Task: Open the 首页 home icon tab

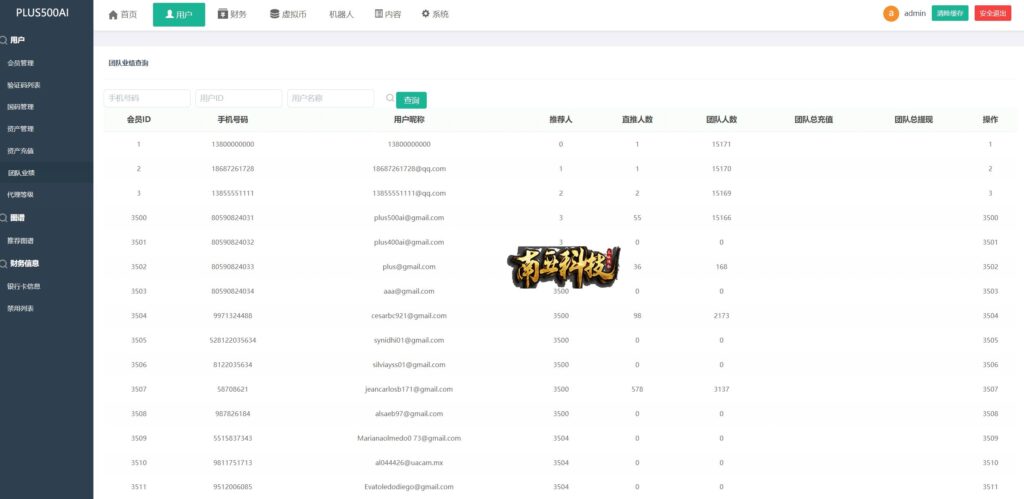Action: (123, 14)
